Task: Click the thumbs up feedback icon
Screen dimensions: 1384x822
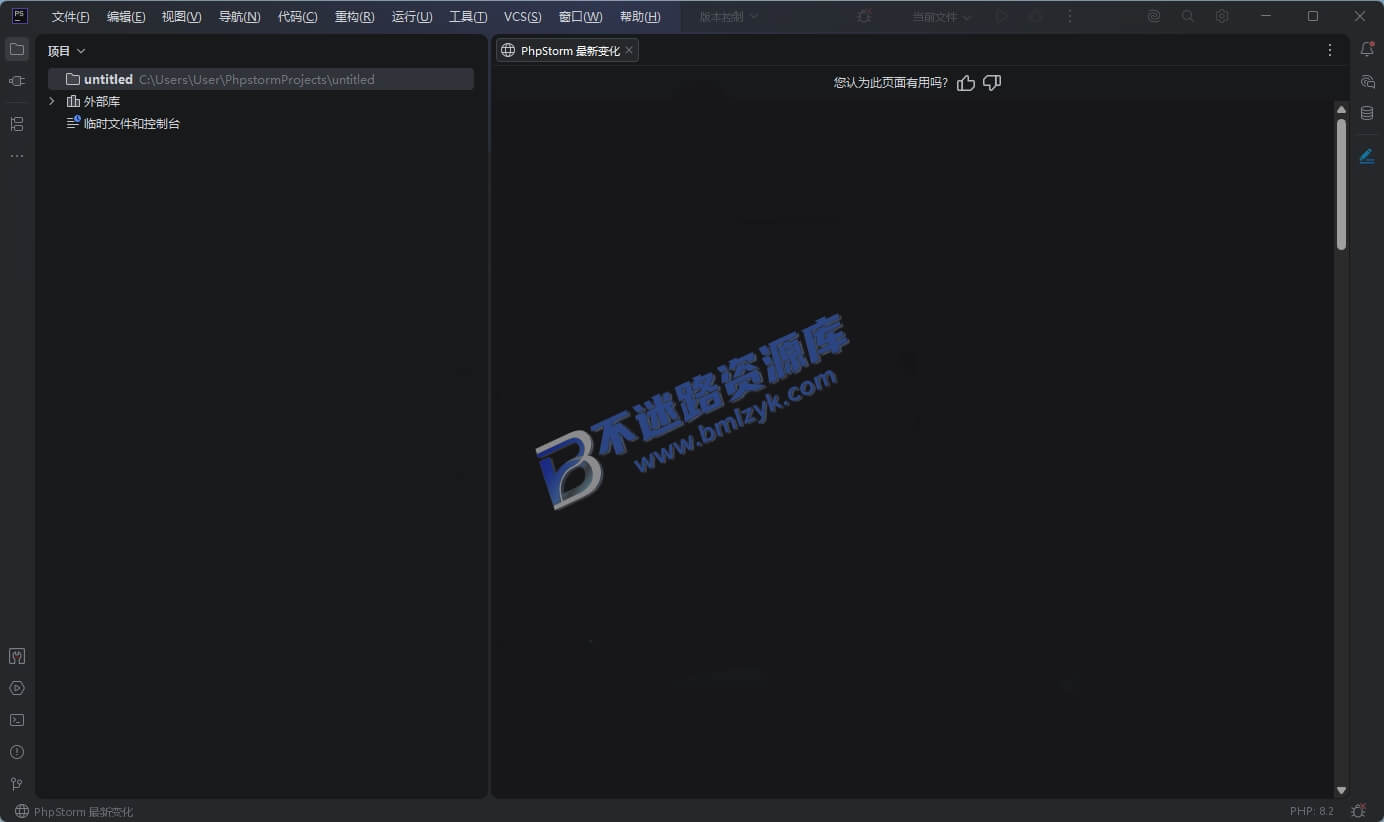Action: point(966,83)
